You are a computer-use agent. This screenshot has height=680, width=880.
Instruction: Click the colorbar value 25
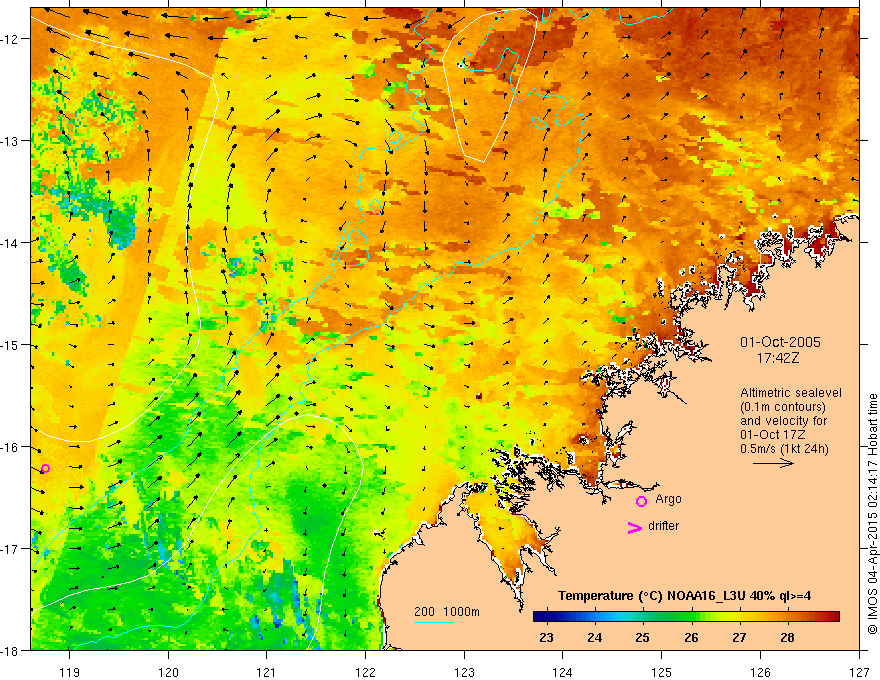643,637
